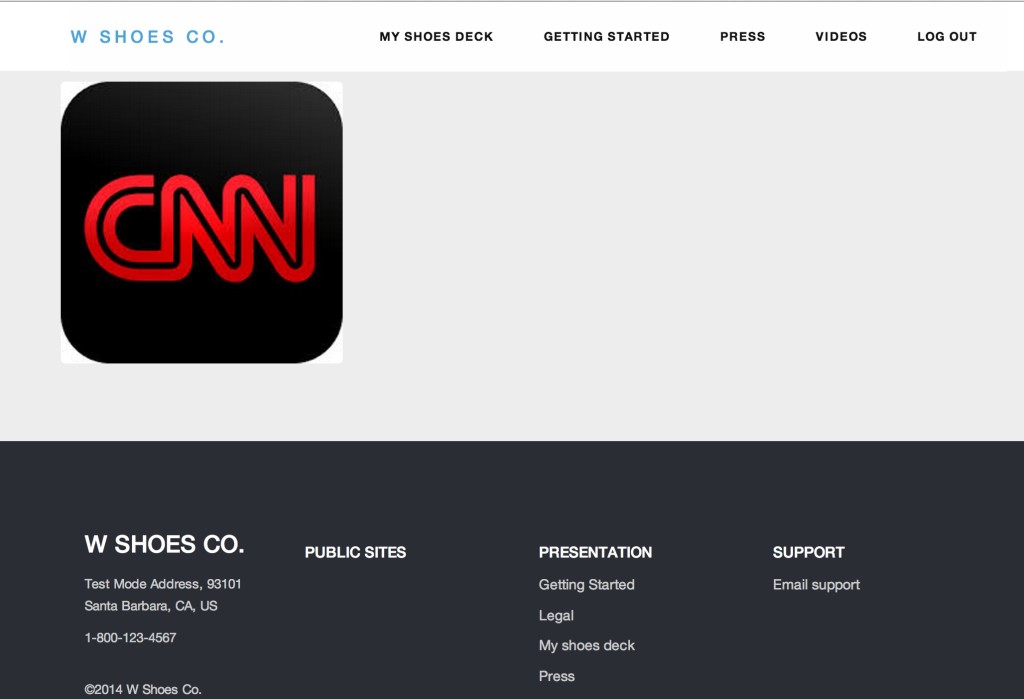Select VIDEOS in the top menu
Viewport: 1024px width, 699px height.
click(x=841, y=37)
